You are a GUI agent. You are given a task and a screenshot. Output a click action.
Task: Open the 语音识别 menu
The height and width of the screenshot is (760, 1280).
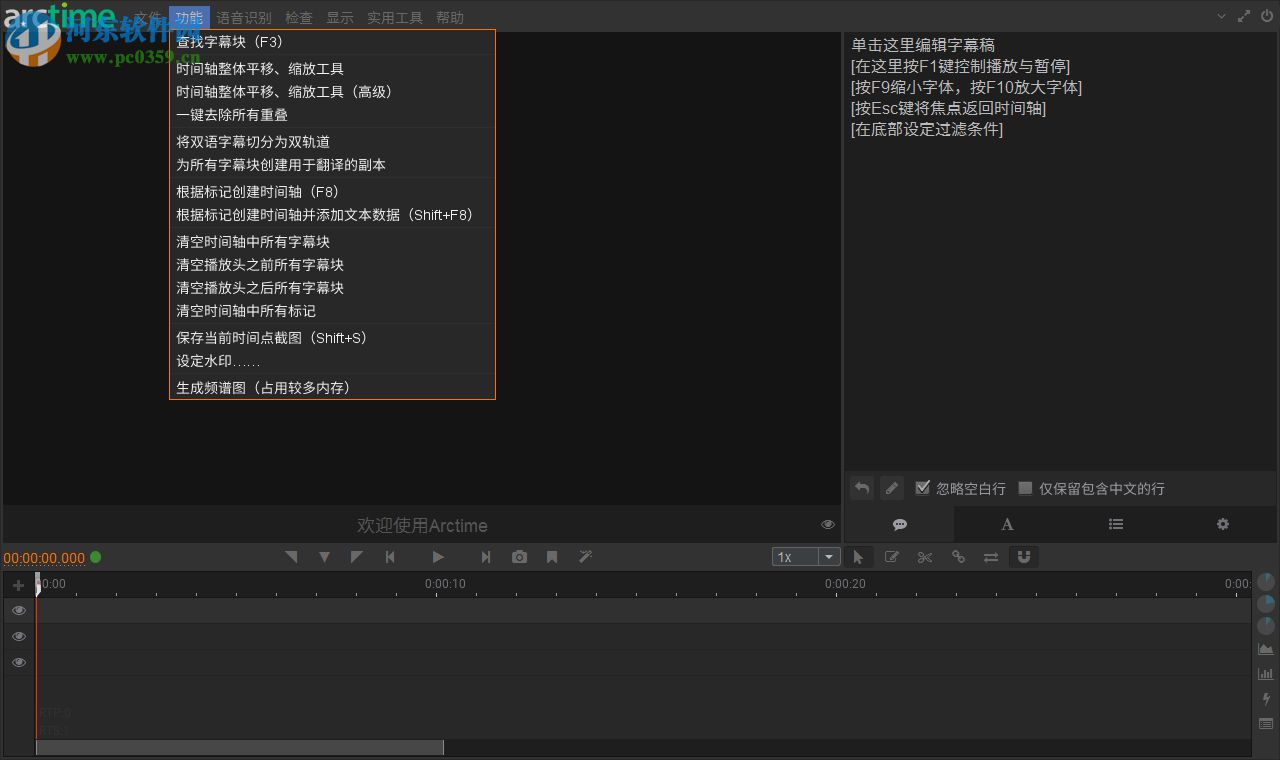click(x=243, y=17)
